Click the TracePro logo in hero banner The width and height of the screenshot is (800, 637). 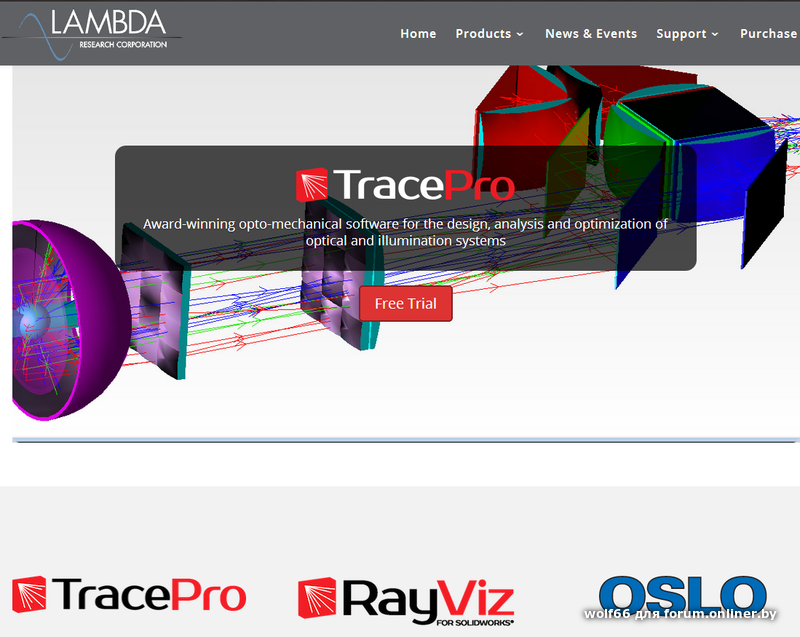point(405,185)
